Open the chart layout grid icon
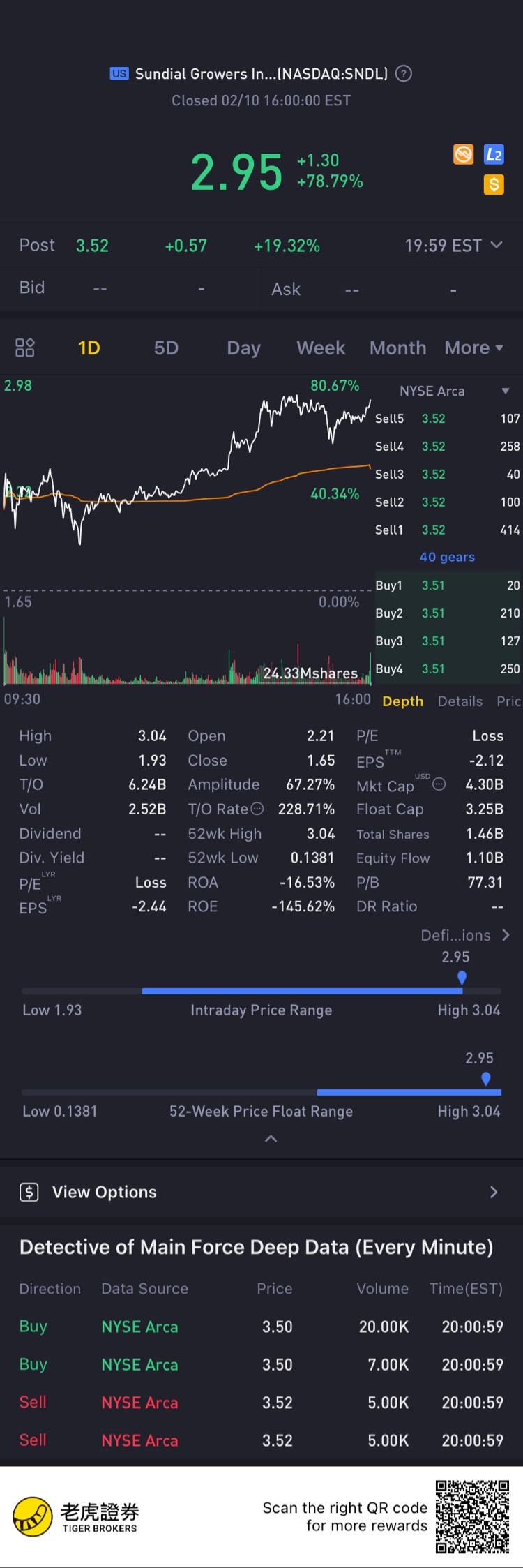The image size is (523, 1568). (25, 348)
